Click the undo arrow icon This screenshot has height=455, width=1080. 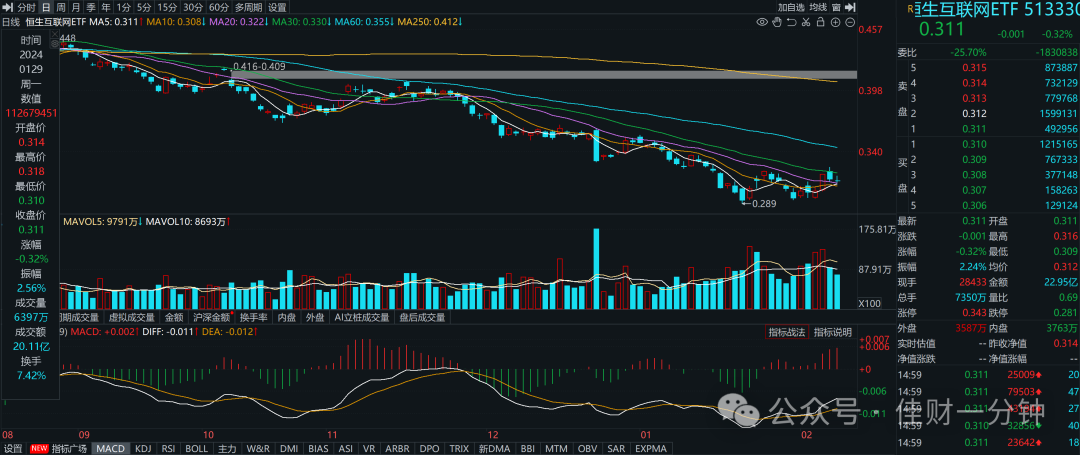click(792, 22)
